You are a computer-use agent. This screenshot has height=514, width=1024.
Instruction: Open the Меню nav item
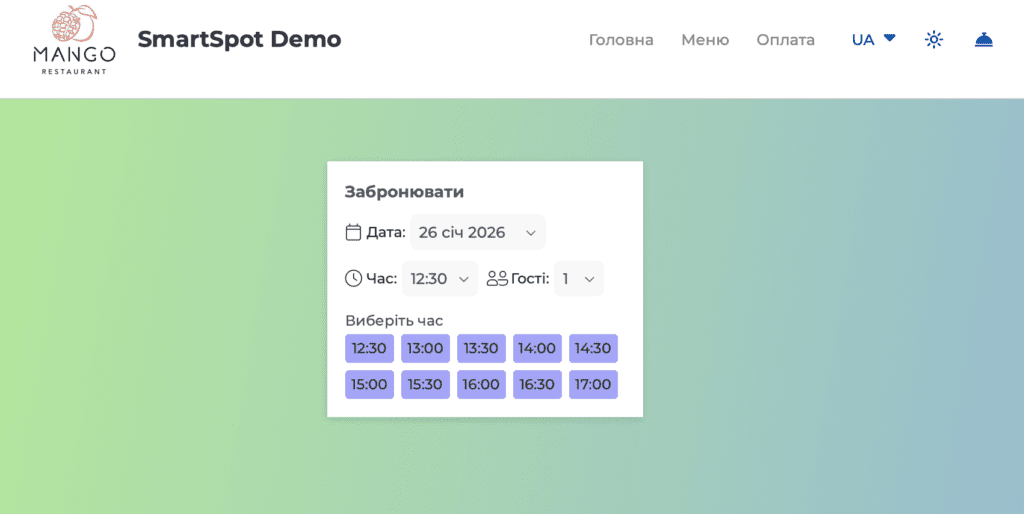[x=705, y=40]
